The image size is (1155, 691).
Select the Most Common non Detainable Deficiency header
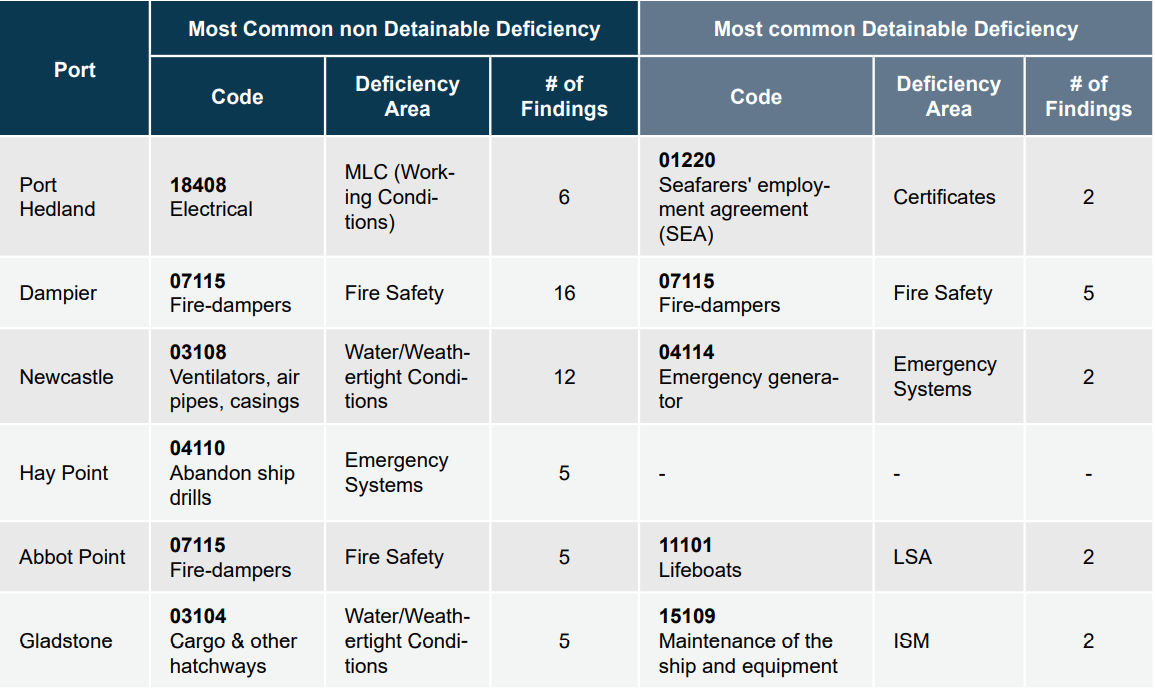(x=394, y=29)
